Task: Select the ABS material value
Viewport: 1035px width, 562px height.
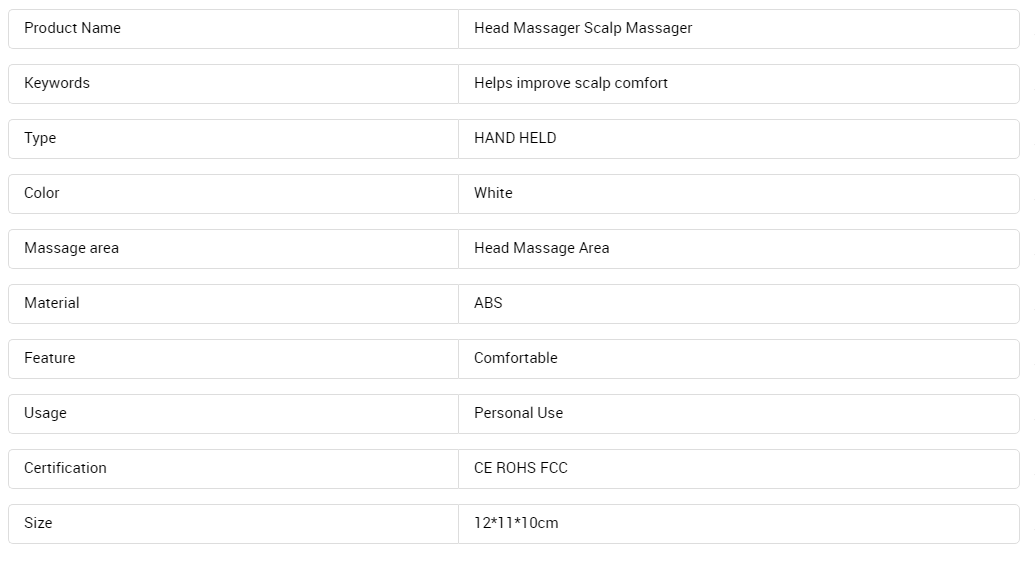Action: point(488,303)
